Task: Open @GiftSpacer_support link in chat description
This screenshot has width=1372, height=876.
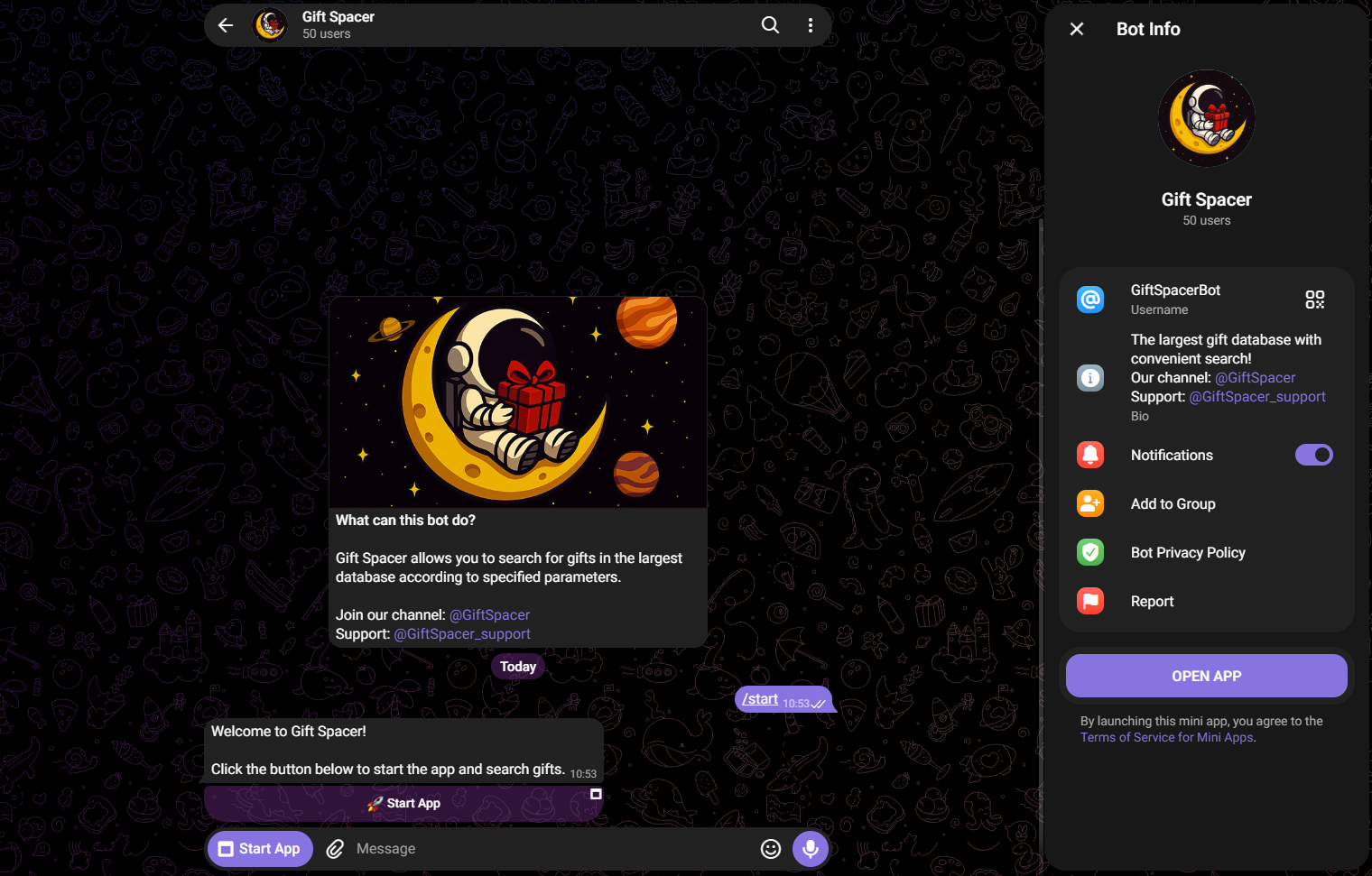Action: (x=462, y=634)
